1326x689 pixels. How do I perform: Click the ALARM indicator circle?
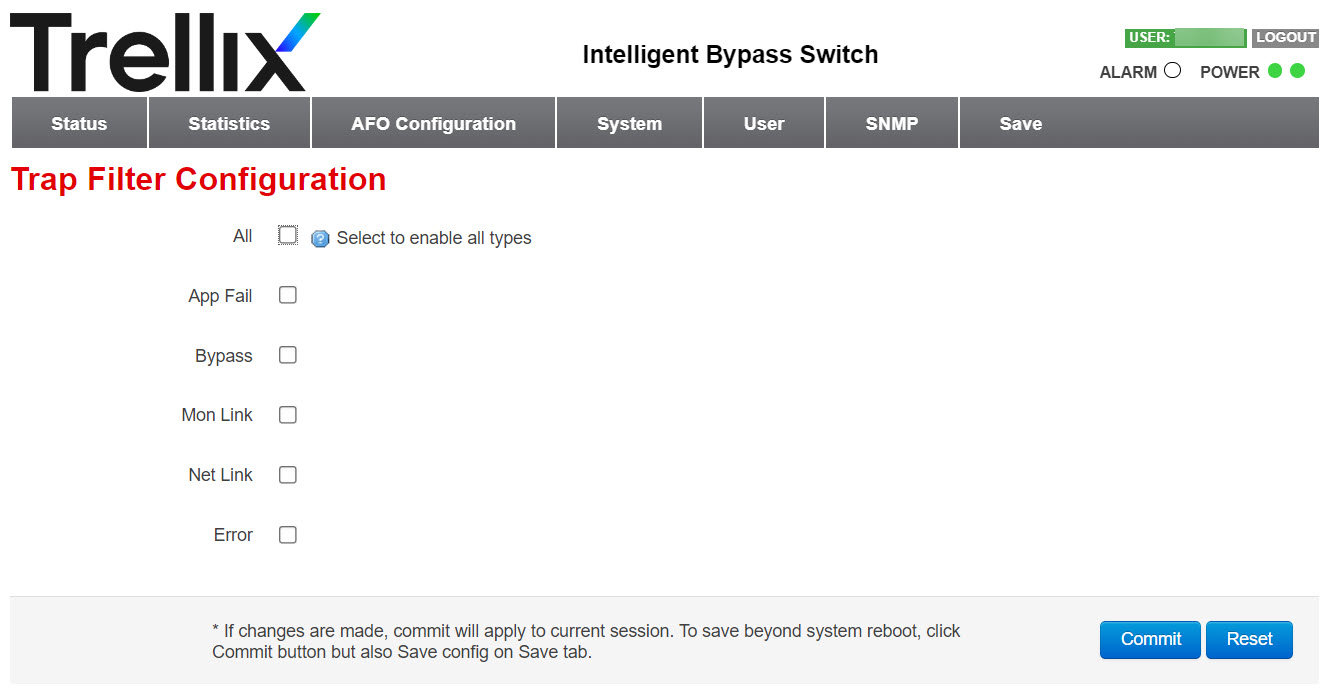1173,71
